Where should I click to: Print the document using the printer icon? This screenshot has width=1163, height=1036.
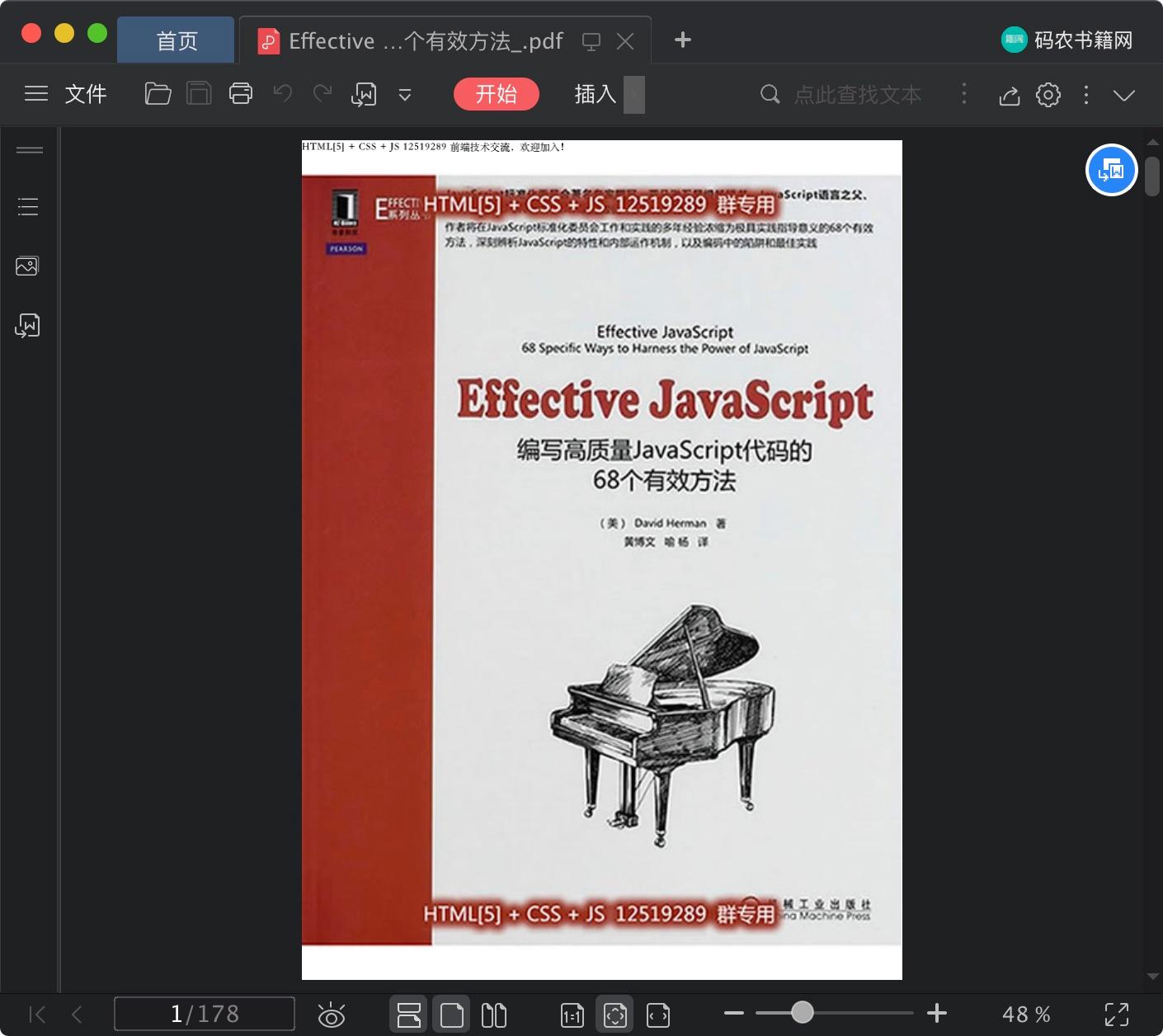point(241,94)
